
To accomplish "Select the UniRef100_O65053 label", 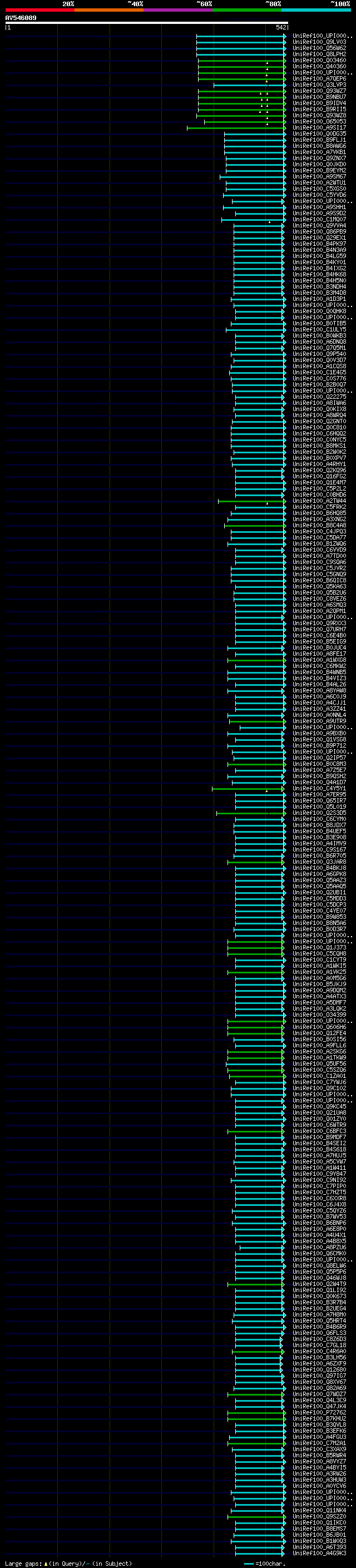I will point(319,122).
